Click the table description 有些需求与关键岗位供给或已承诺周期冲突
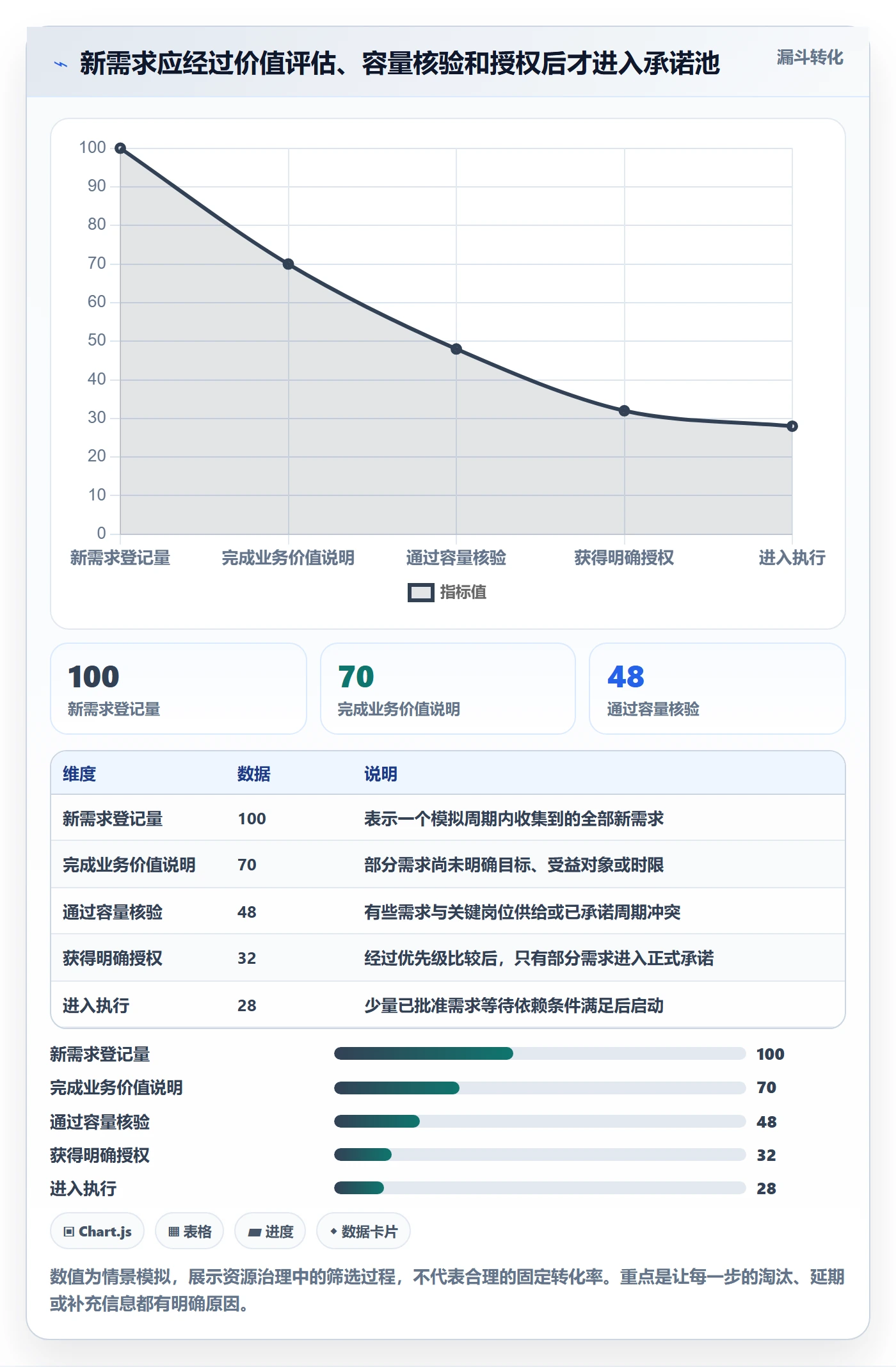The image size is (896, 1367). 522,912
